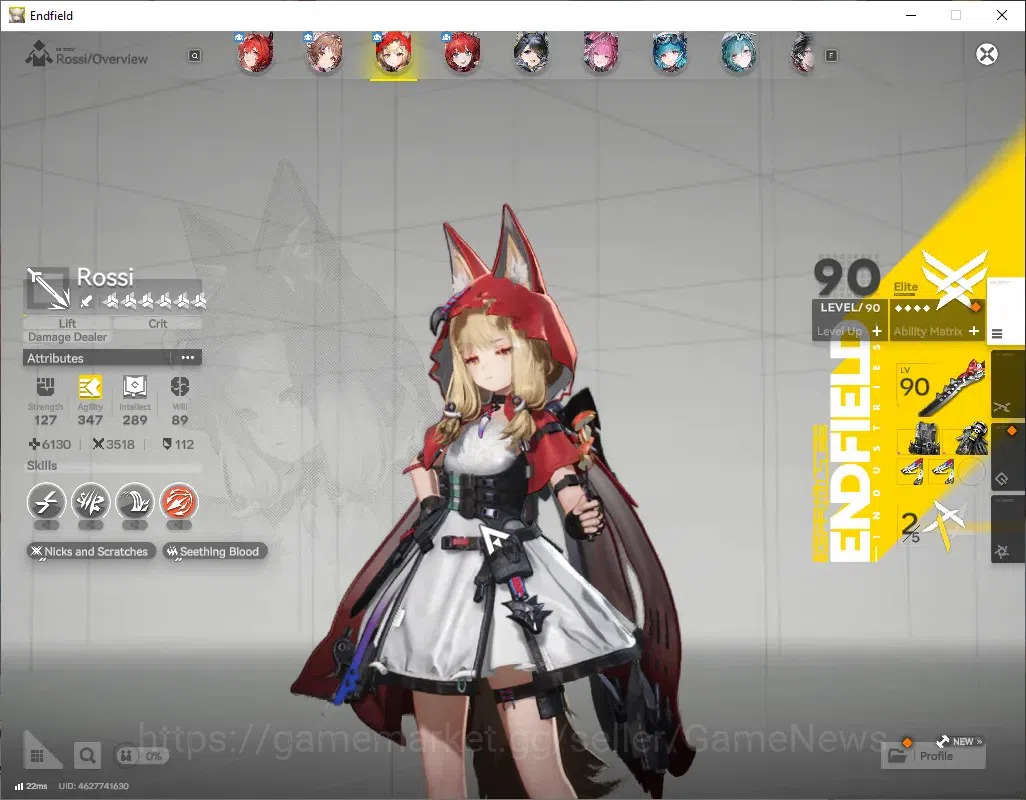Select the black-and-white haired character portrait
The height and width of the screenshot is (800, 1026).
pyautogui.click(x=804, y=54)
